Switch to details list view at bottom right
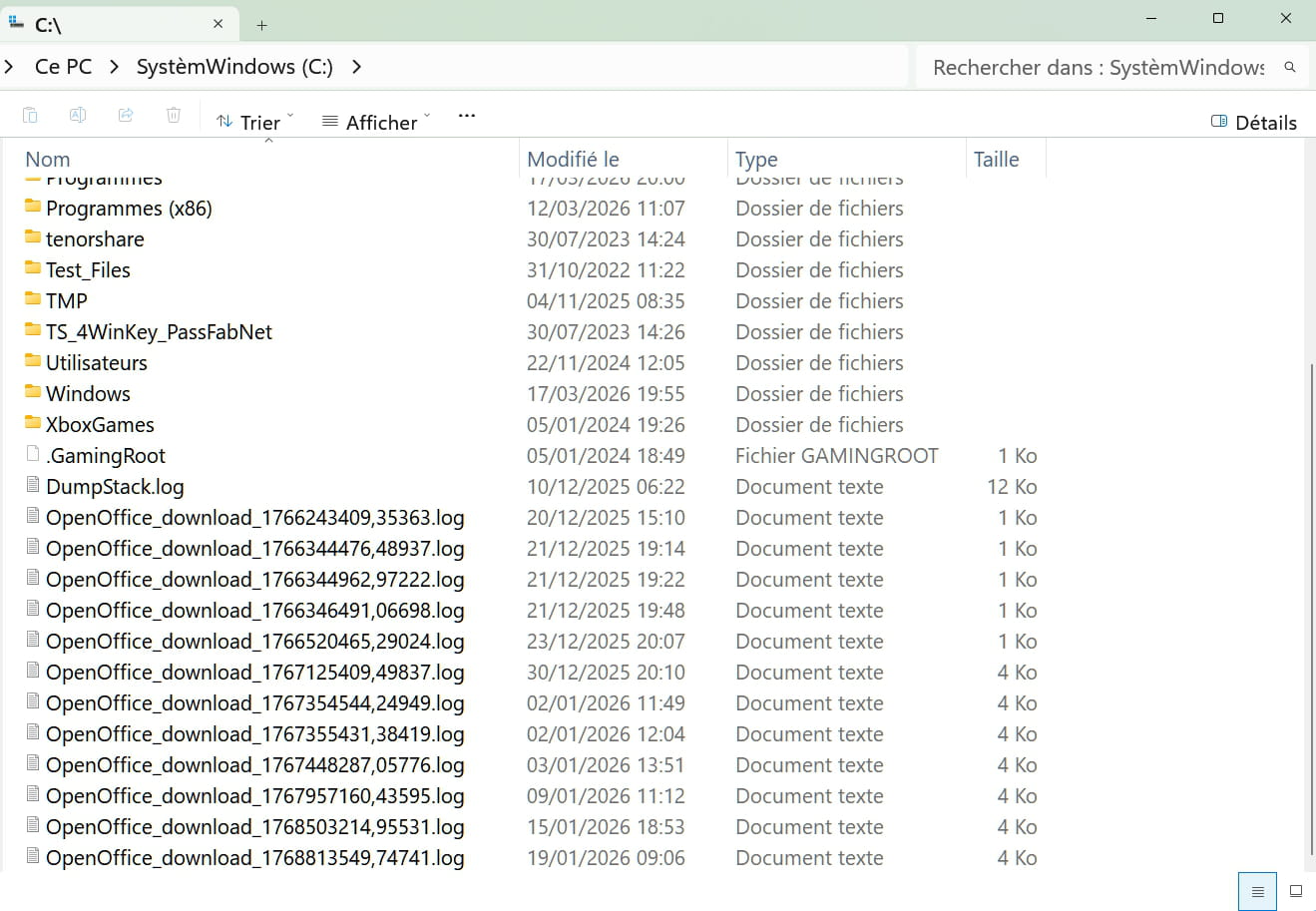 1257,891
